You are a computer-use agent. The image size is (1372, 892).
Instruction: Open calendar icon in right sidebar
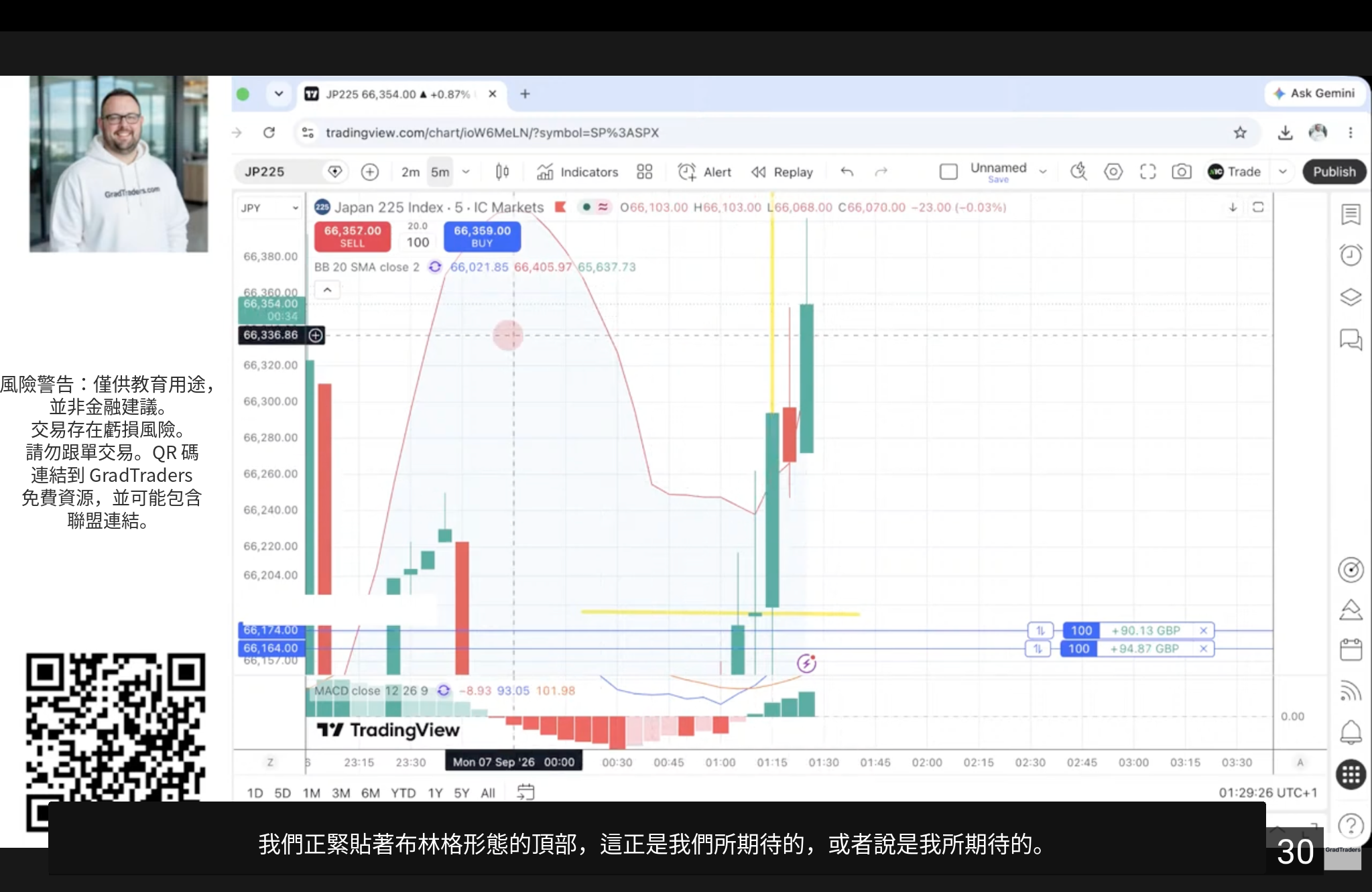(x=1351, y=649)
